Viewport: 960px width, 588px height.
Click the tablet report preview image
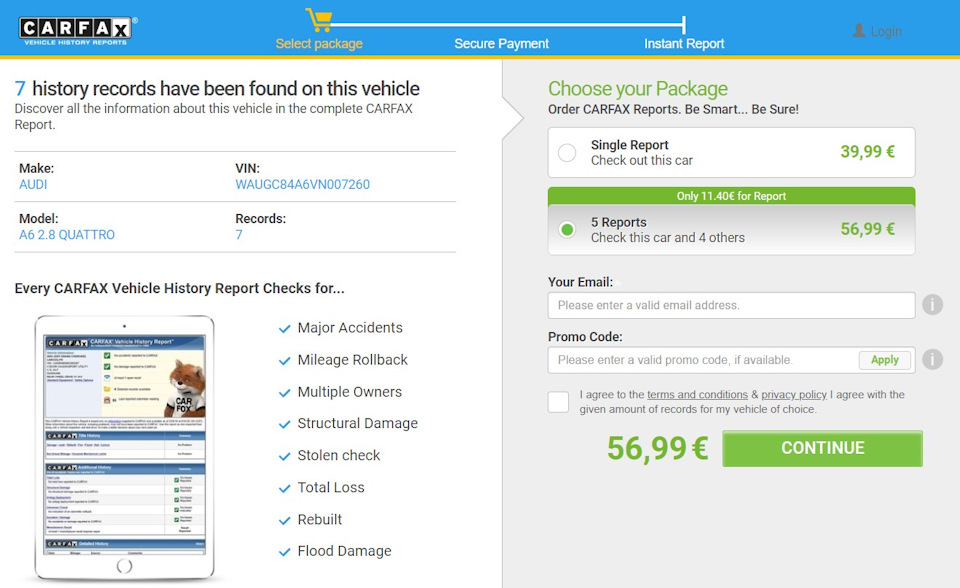pos(124,448)
